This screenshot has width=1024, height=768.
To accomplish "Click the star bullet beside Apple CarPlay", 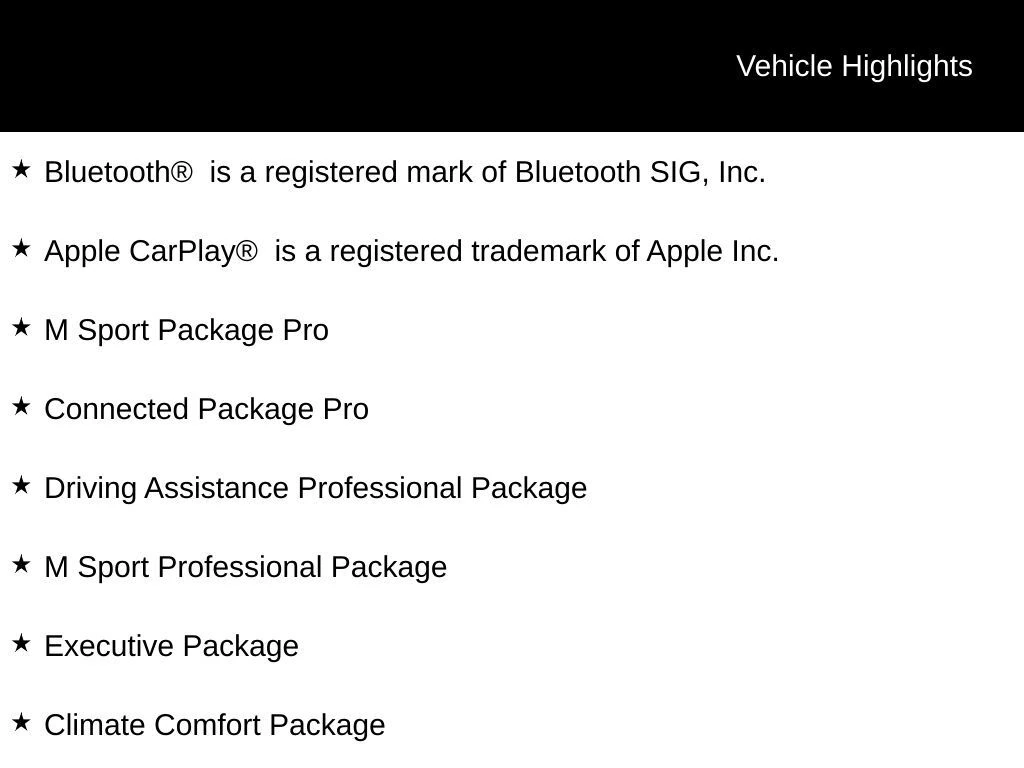I will coord(21,249).
